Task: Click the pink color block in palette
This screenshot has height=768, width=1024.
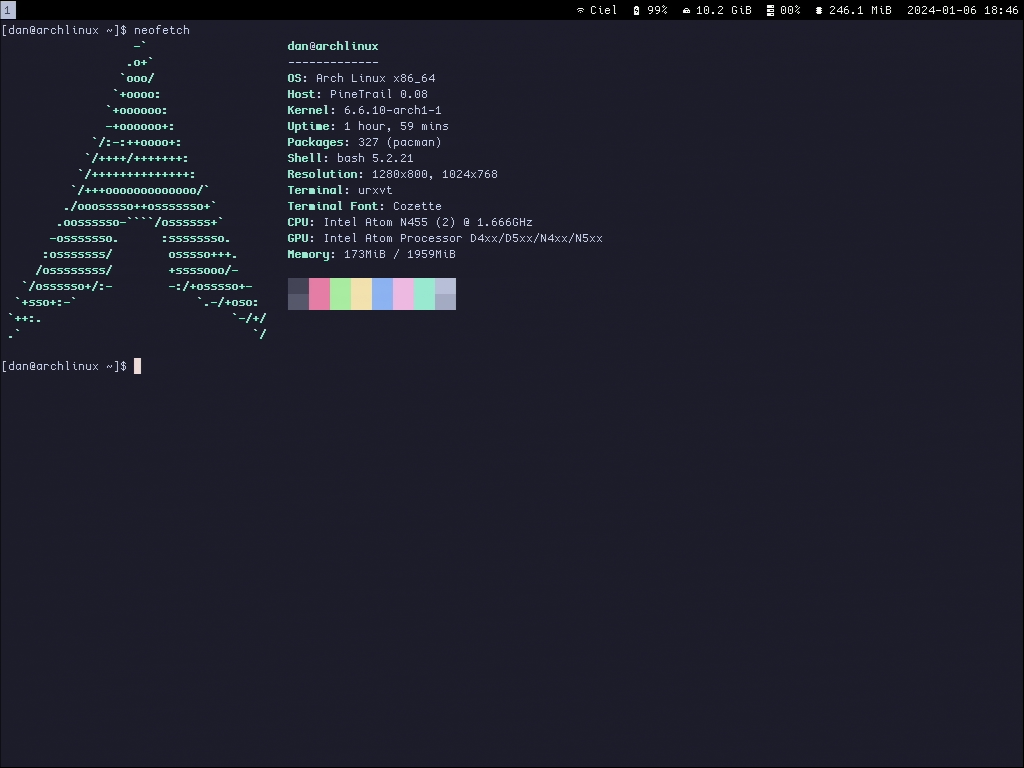Action: tap(319, 294)
